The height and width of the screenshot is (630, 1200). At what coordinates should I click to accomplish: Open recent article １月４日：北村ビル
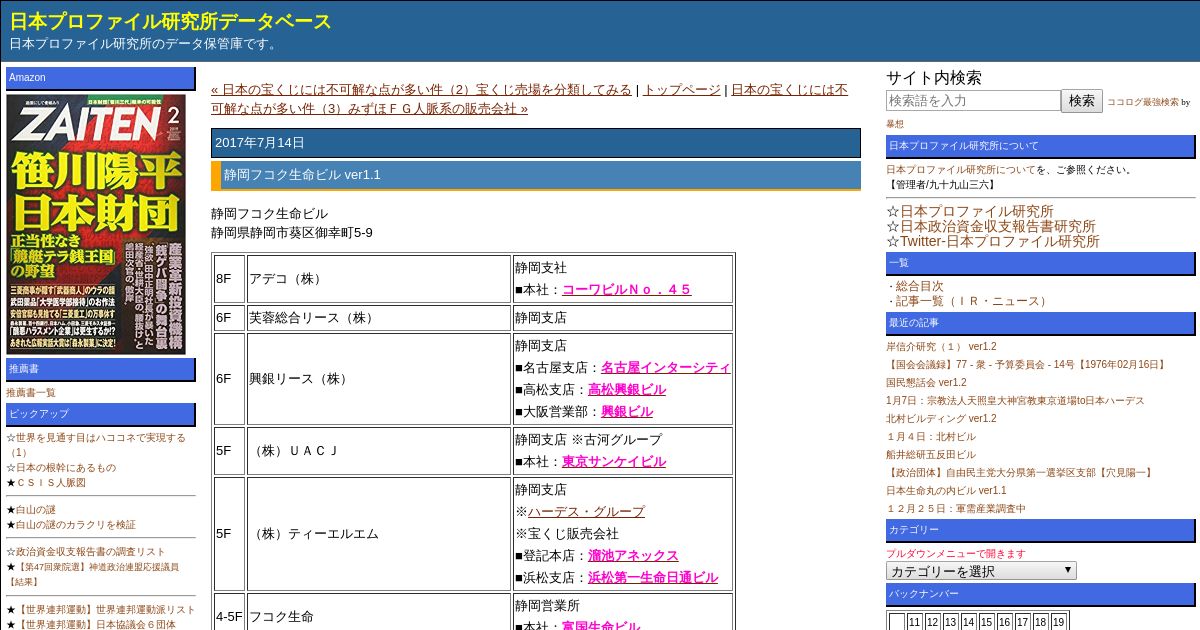click(x=931, y=437)
